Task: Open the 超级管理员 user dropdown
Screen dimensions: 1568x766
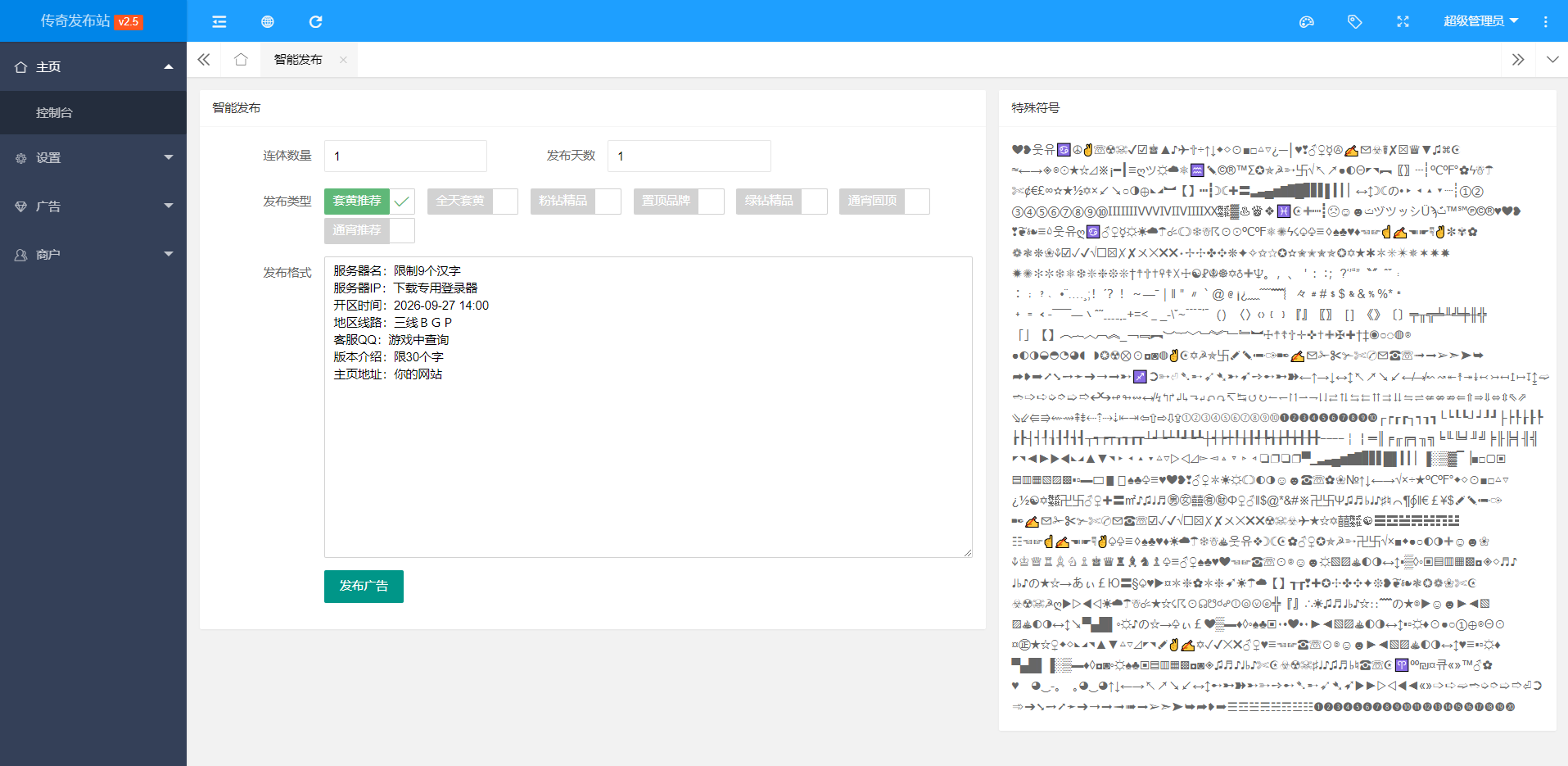Action: [1480, 21]
